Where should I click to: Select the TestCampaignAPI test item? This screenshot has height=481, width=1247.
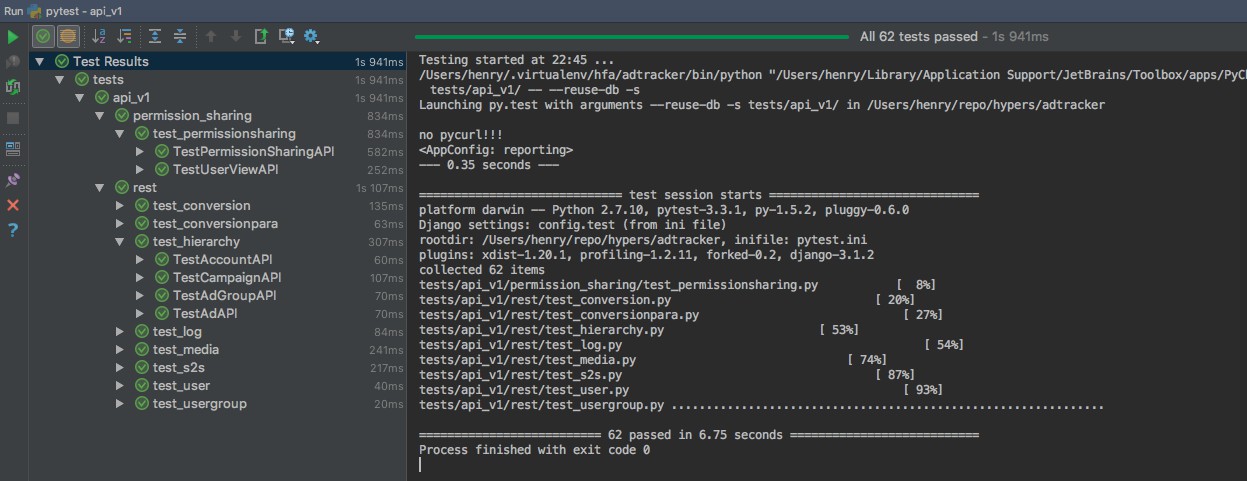point(226,278)
